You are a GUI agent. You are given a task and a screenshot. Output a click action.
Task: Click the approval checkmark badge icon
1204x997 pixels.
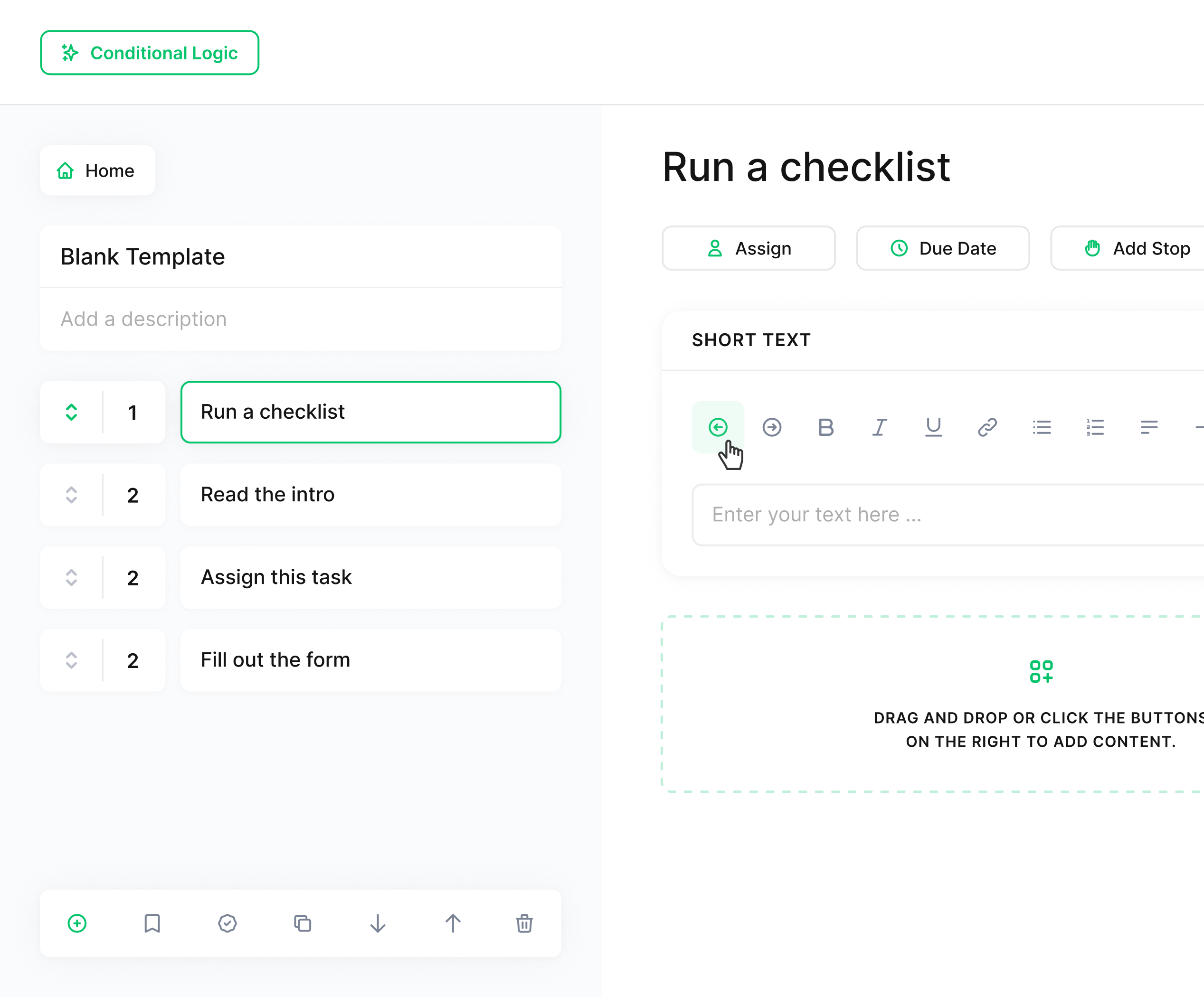pyautogui.click(x=228, y=923)
